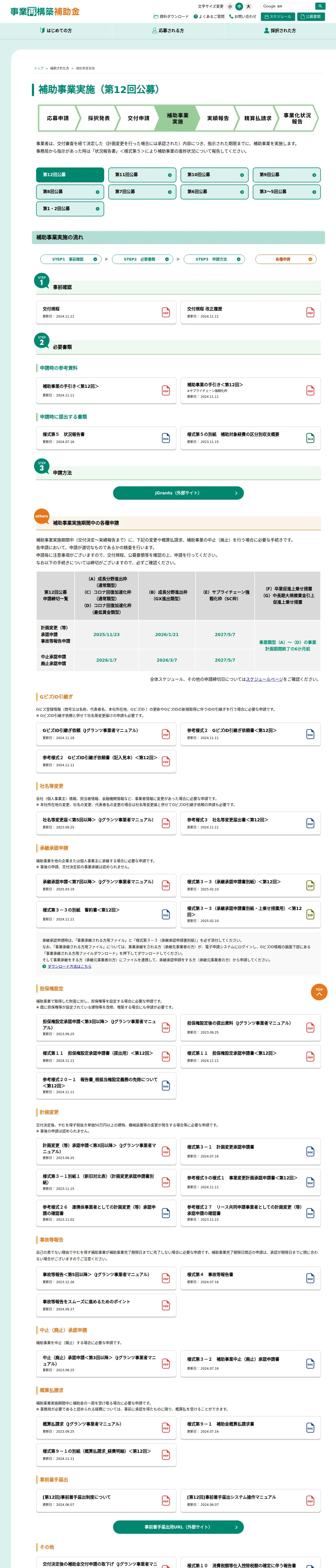This screenshot has height=1568, width=336.
Task: Open 概算払請求 マニュアル PDF icon
Action: (x=165, y=1428)
